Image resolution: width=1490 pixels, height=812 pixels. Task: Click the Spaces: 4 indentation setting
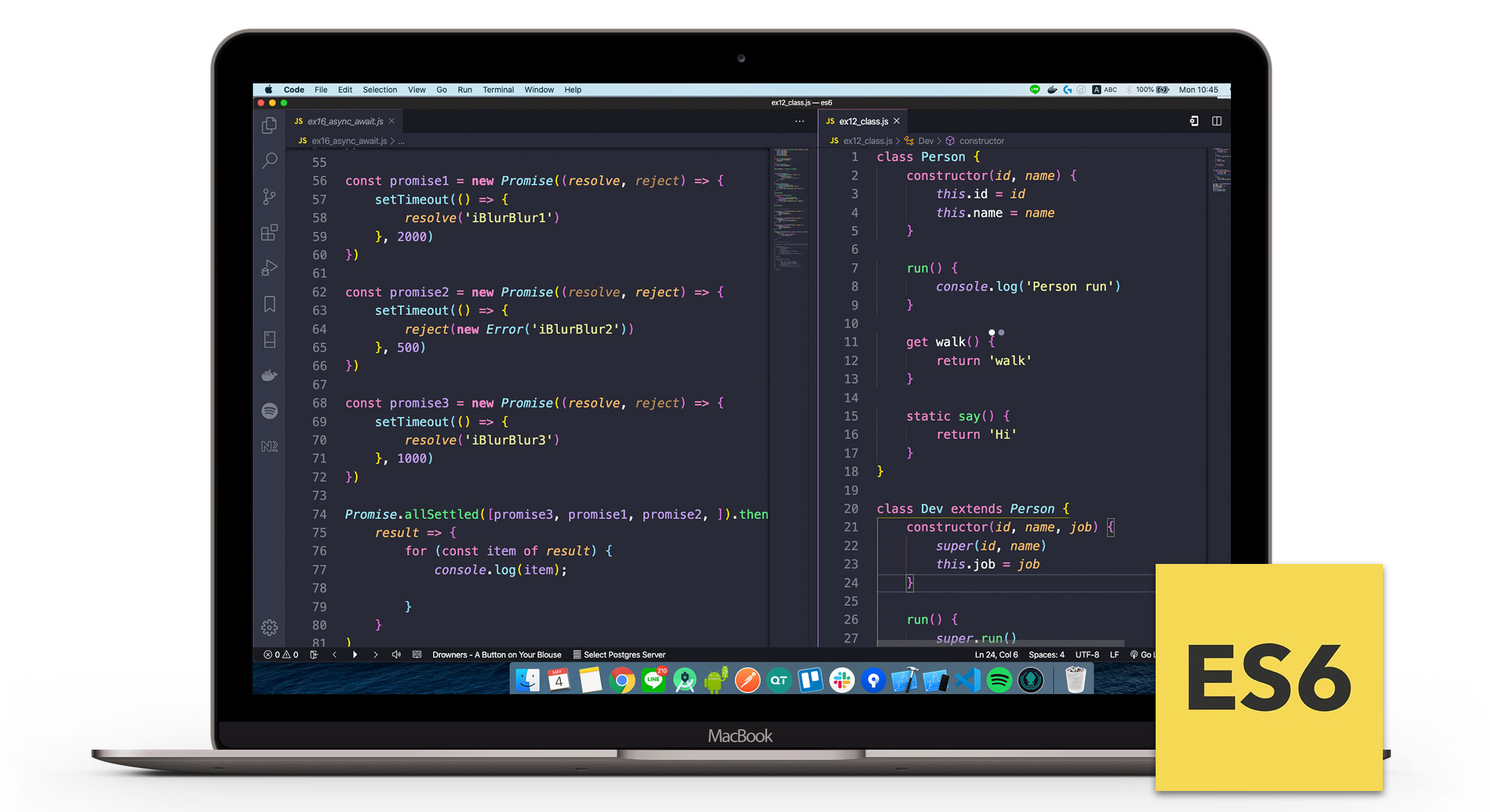tap(1046, 655)
